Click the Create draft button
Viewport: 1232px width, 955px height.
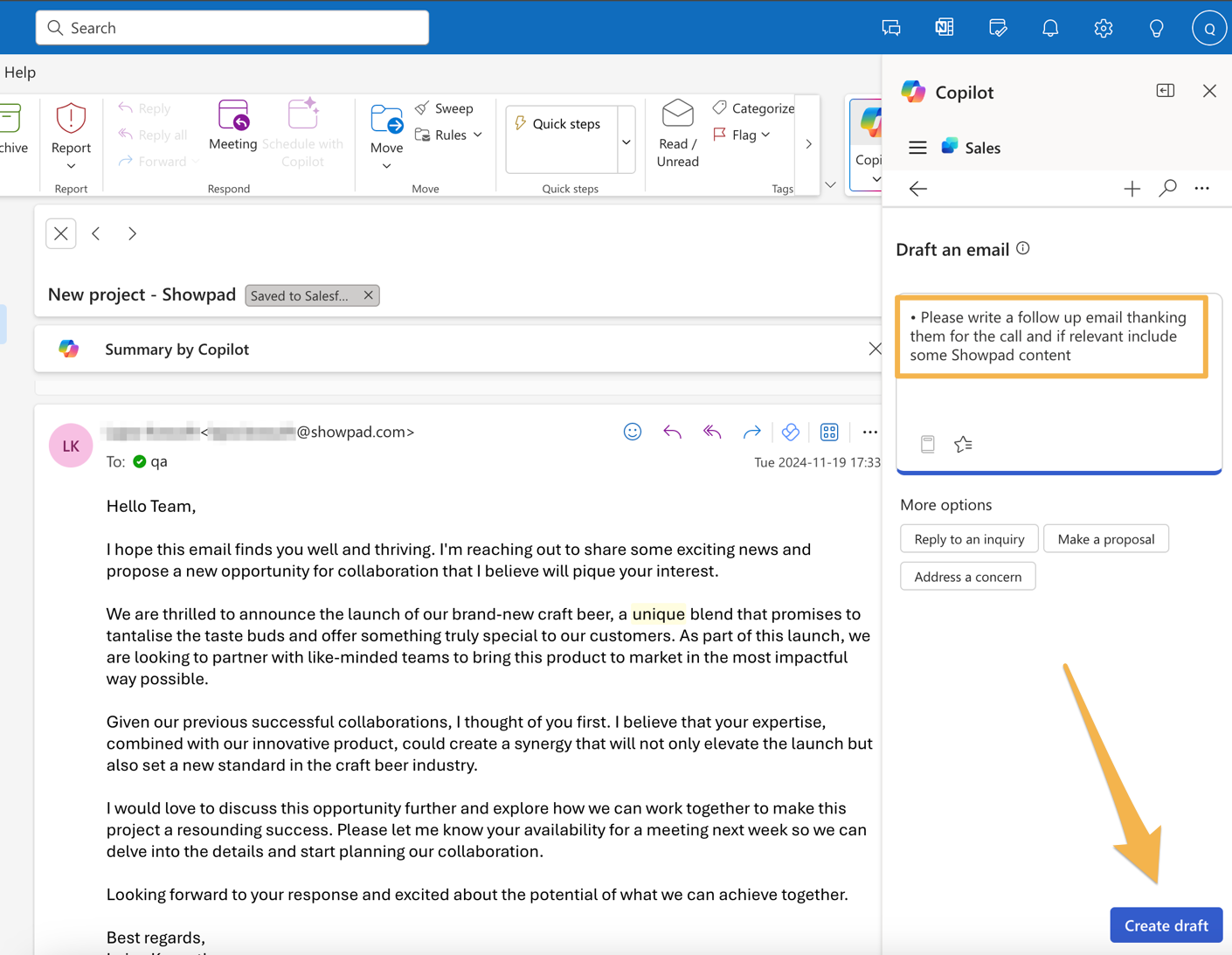point(1166,925)
